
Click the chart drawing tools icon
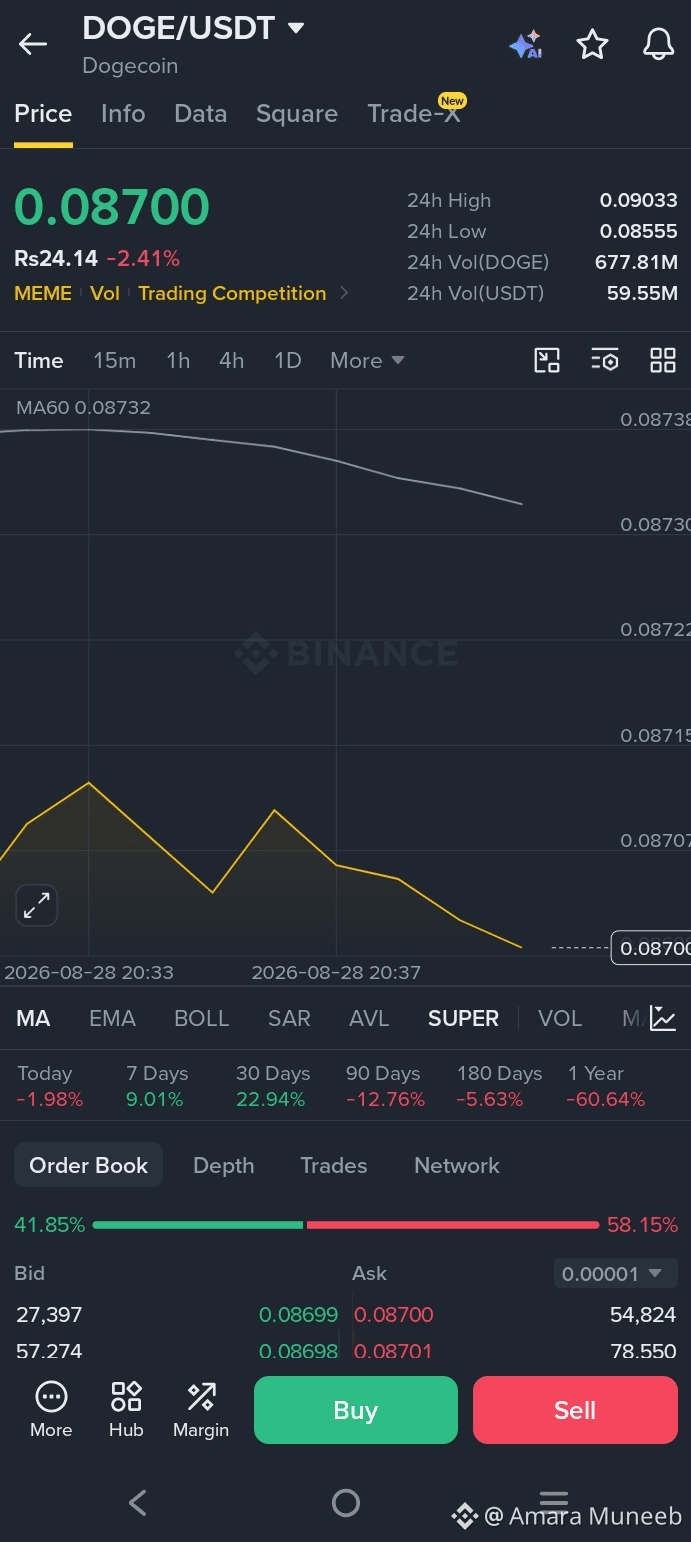coord(547,360)
